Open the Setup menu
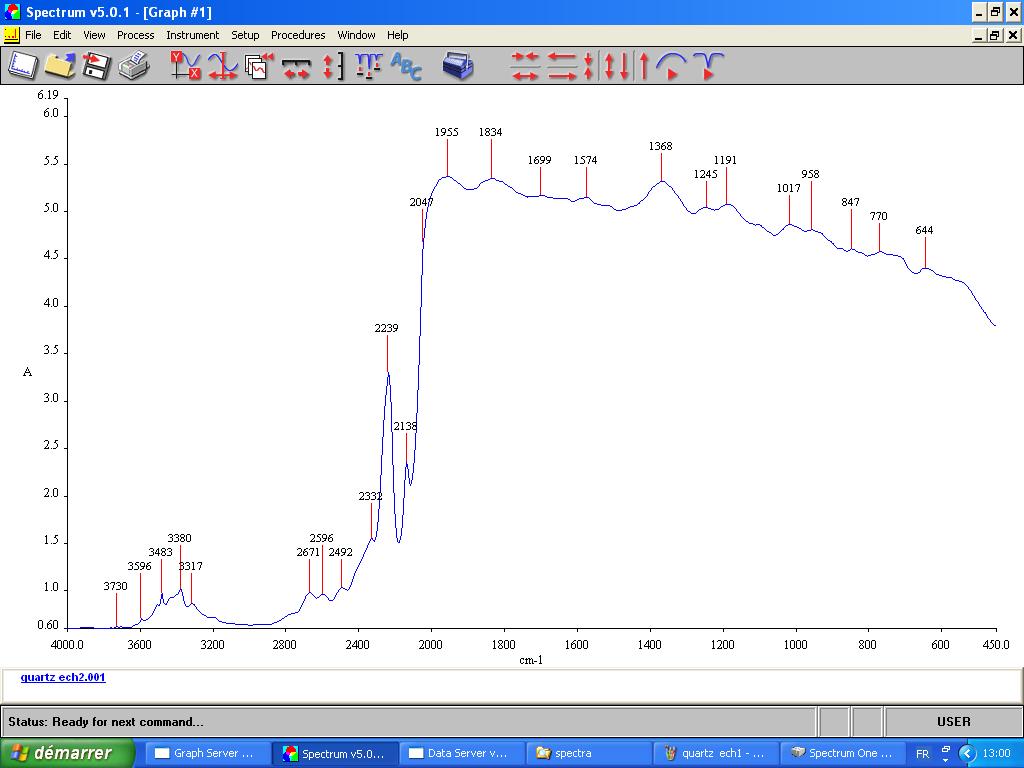Viewport: 1024px width, 768px height. pyautogui.click(x=245, y=35)
